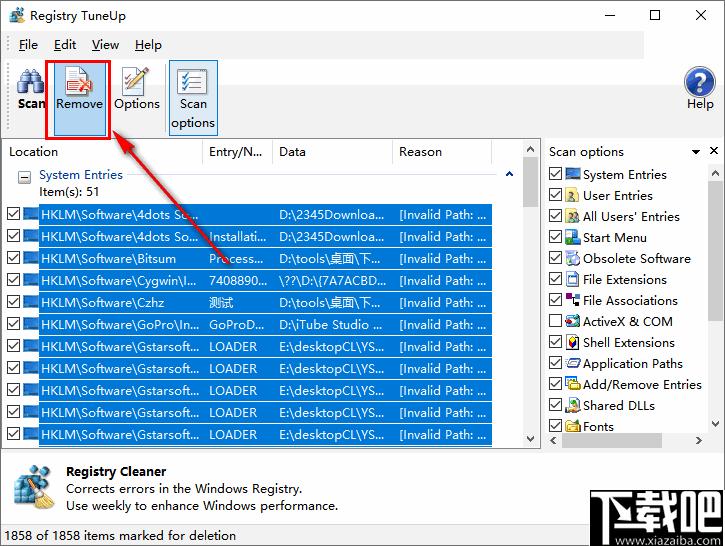Click the scan options vertical scrollbar thumb
725x546 pixels.
point(715,250)
